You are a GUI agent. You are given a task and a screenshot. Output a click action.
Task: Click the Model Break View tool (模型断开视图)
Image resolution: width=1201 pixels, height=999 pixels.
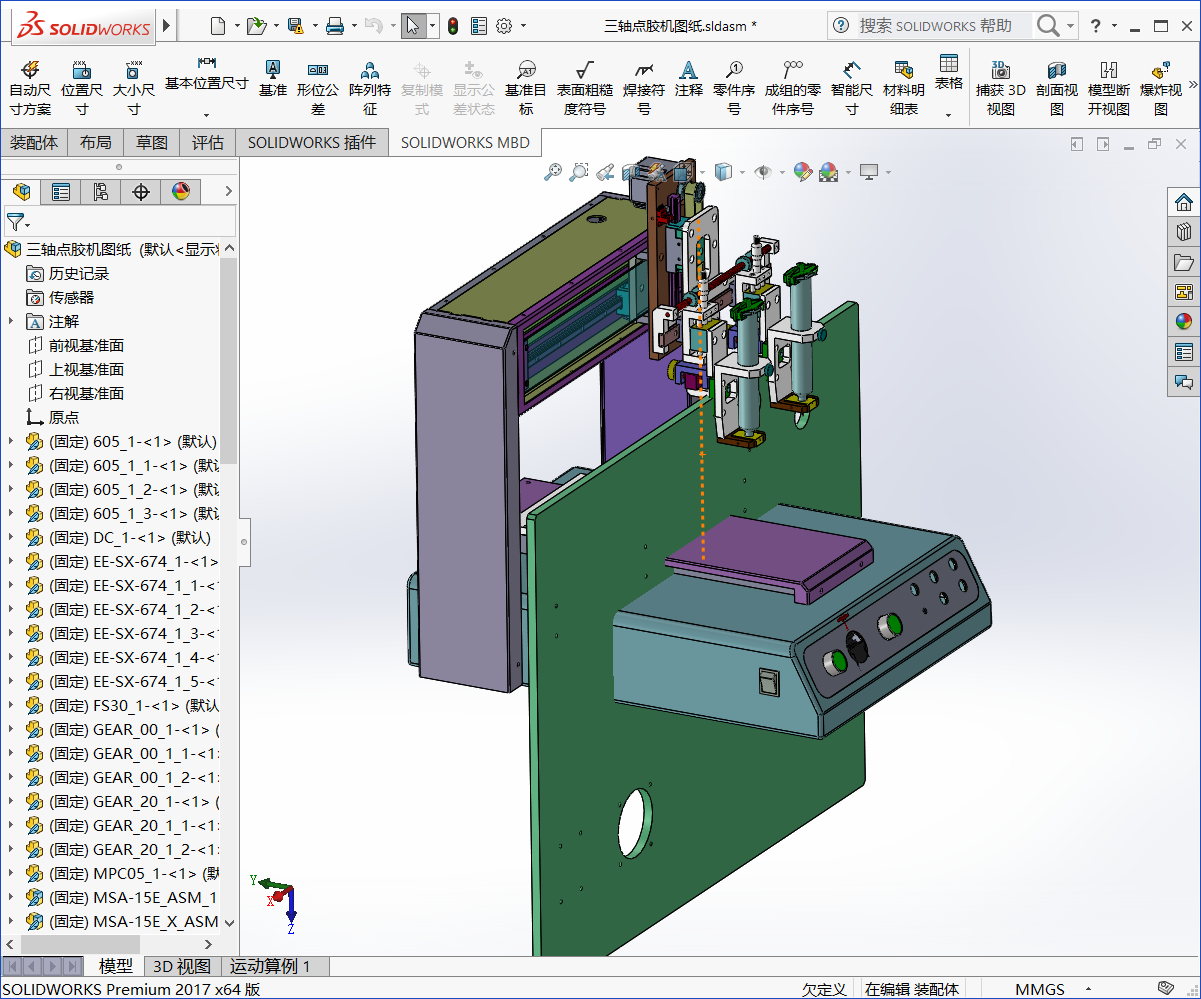click(x=1109, y=87)
